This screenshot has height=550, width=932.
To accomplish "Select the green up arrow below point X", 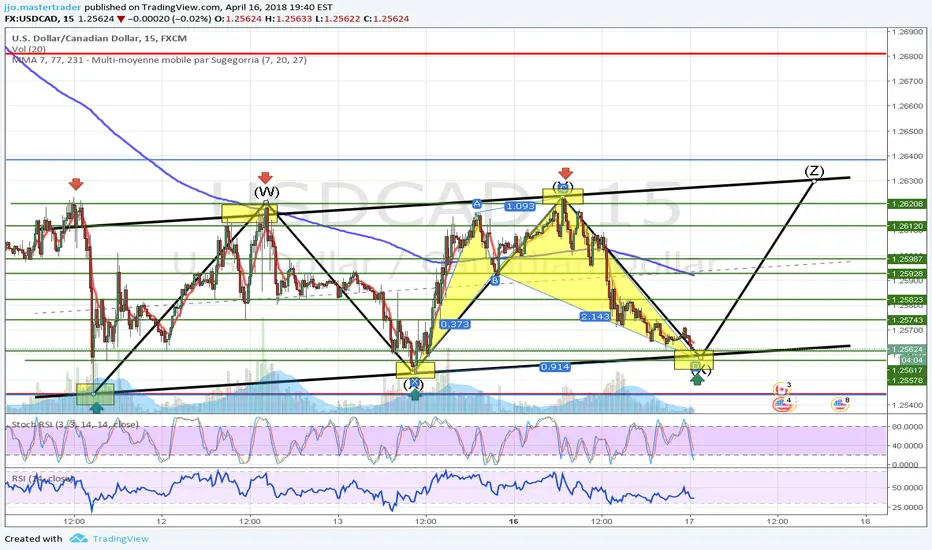I will [x=414, y=394].
